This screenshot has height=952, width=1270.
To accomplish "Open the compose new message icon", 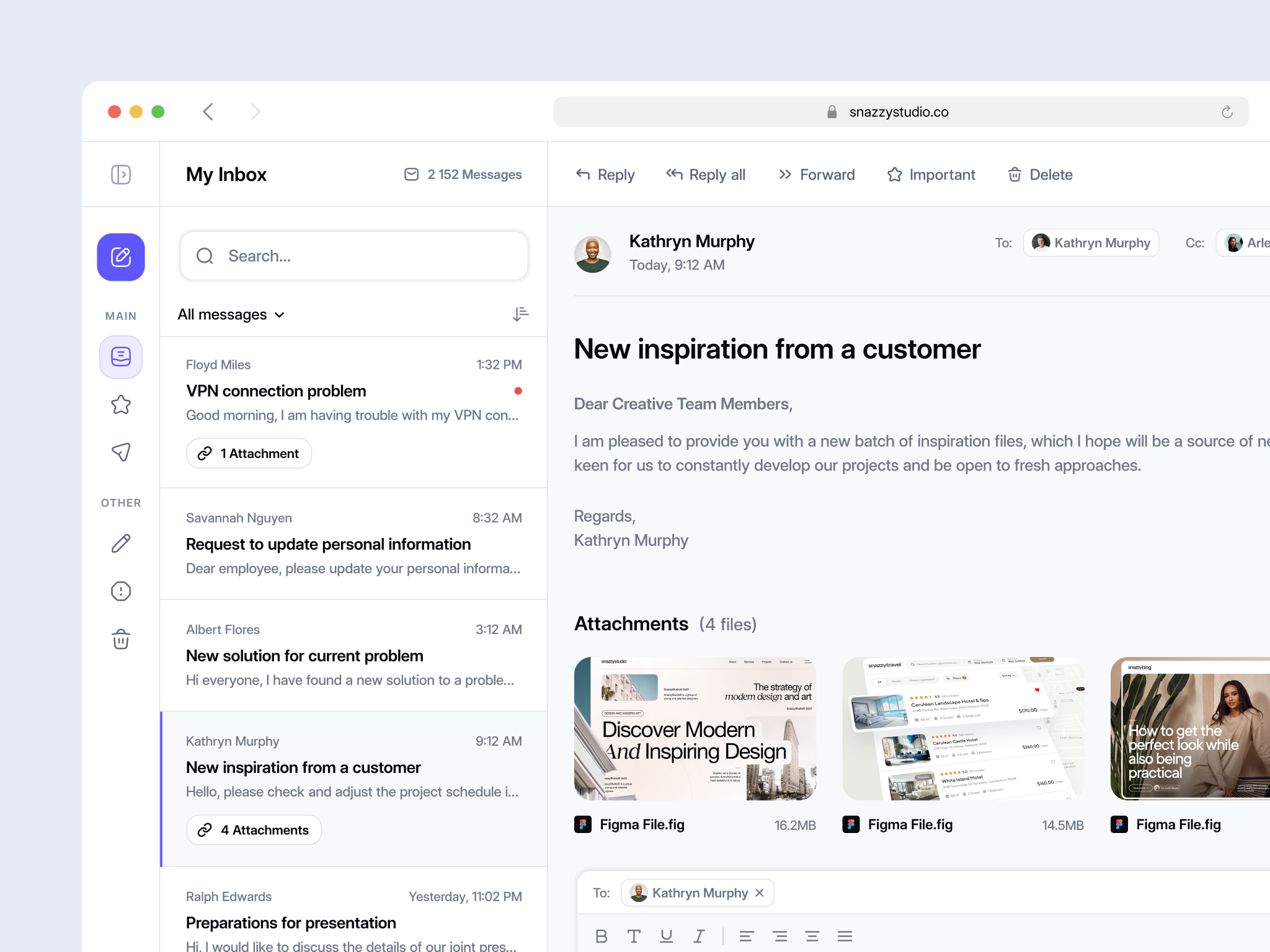I will [x=120, y=257].
